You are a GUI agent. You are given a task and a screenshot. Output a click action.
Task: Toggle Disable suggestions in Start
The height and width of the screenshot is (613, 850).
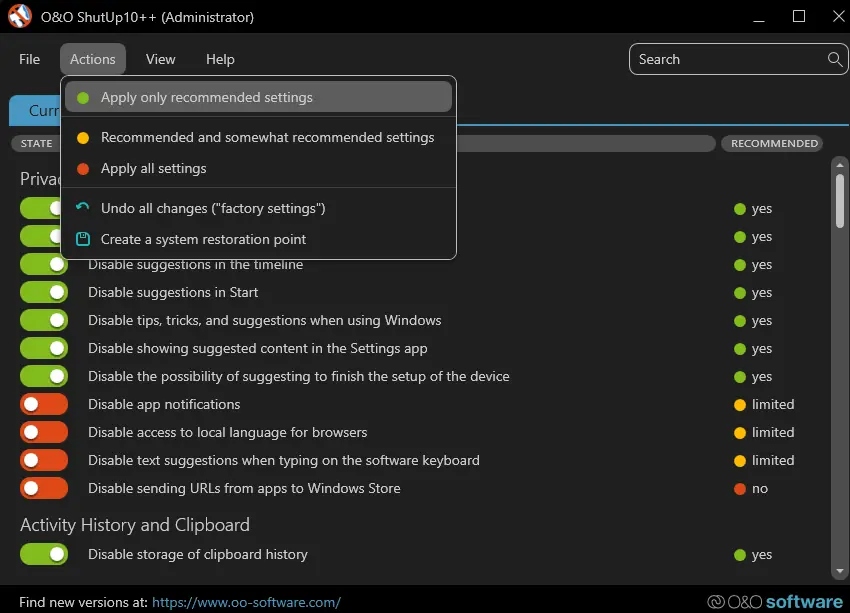pos(44,292)
